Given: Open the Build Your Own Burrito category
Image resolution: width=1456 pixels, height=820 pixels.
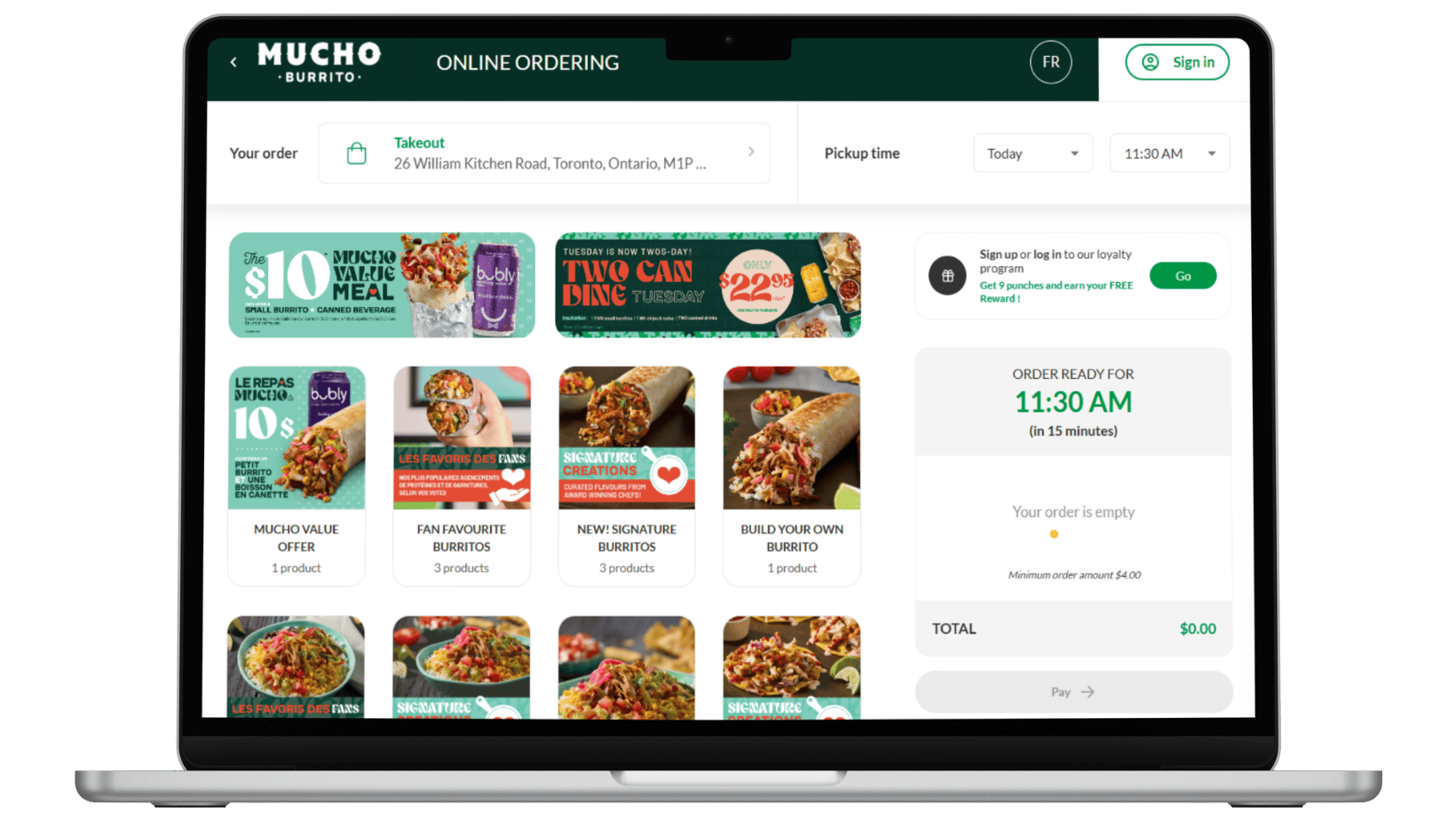Looking at the screenshot, I should [x=792, y=476].
